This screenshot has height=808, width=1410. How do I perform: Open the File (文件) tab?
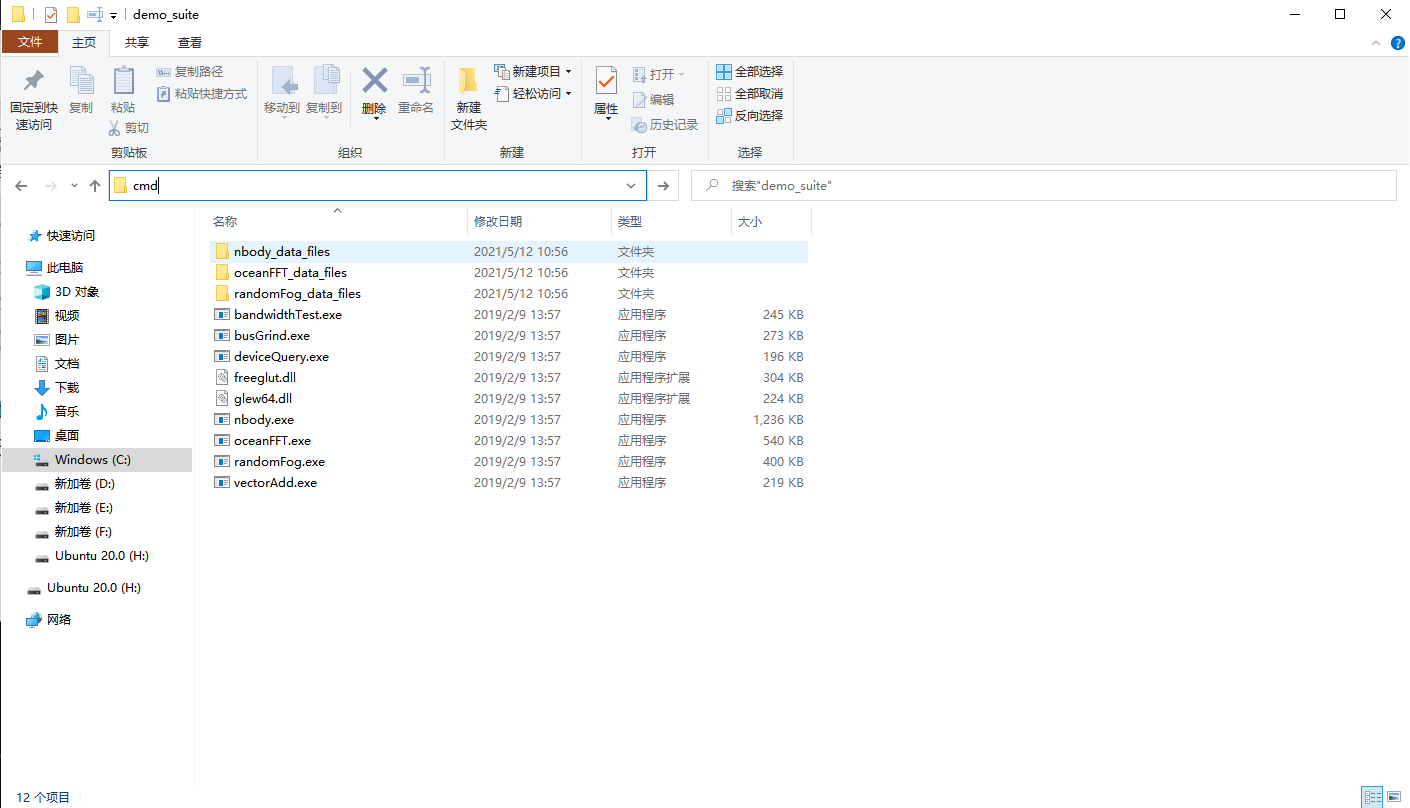click(x=30, y=42)
